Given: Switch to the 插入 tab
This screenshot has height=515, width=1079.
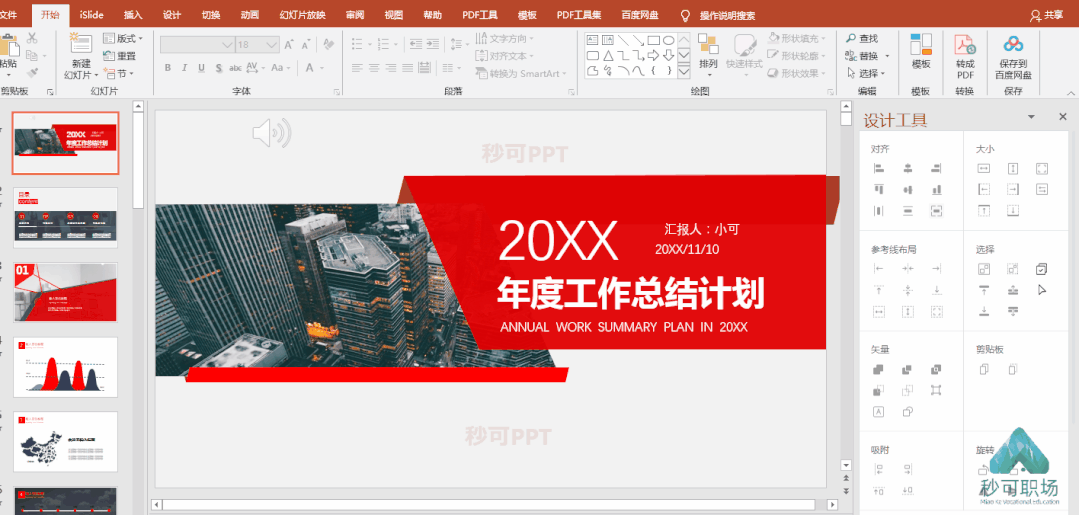Looking at the screenshot, I should click(133, 14).
